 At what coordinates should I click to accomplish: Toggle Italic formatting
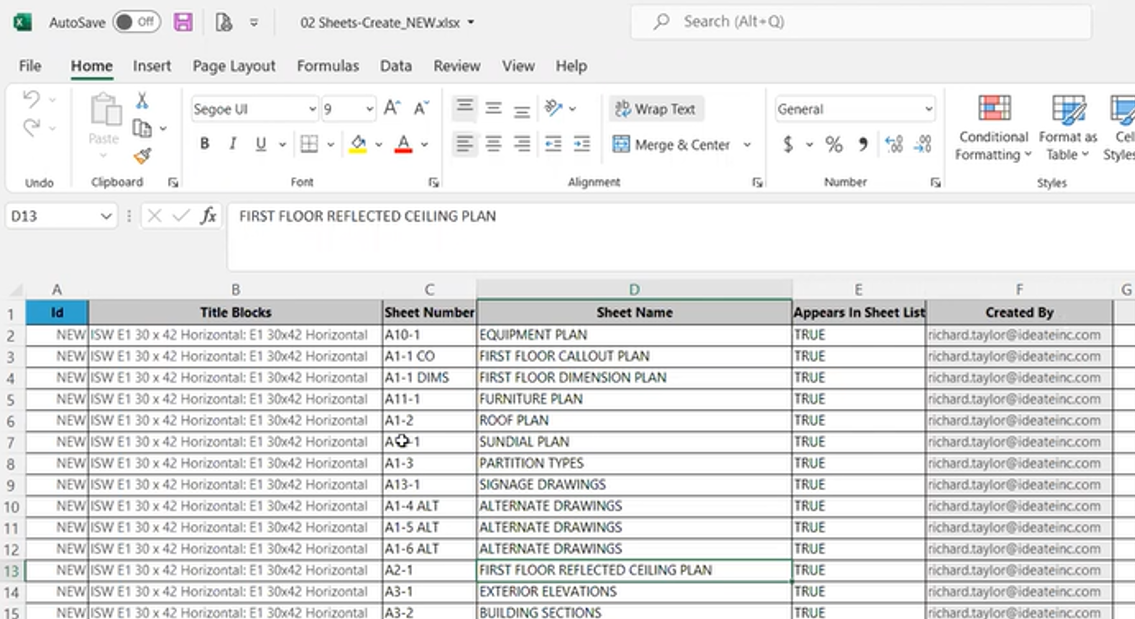point(232,144)
